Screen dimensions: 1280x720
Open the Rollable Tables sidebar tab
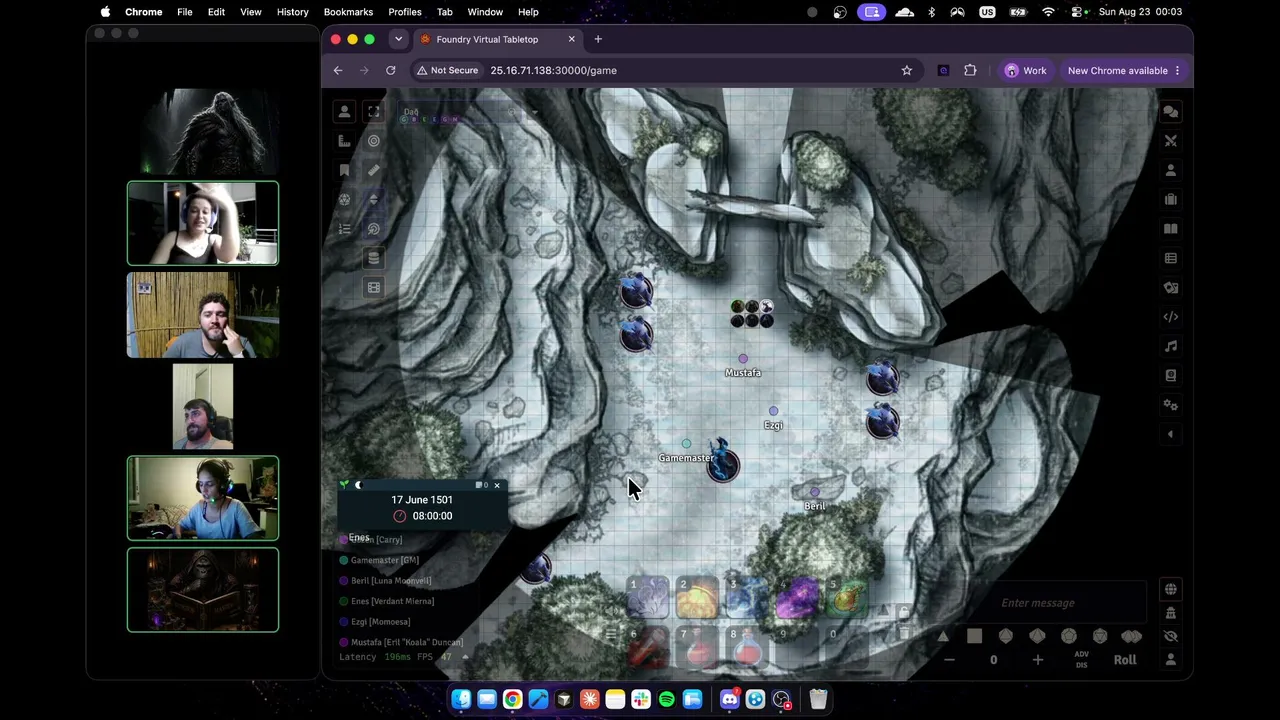[x=1171, y=258]
